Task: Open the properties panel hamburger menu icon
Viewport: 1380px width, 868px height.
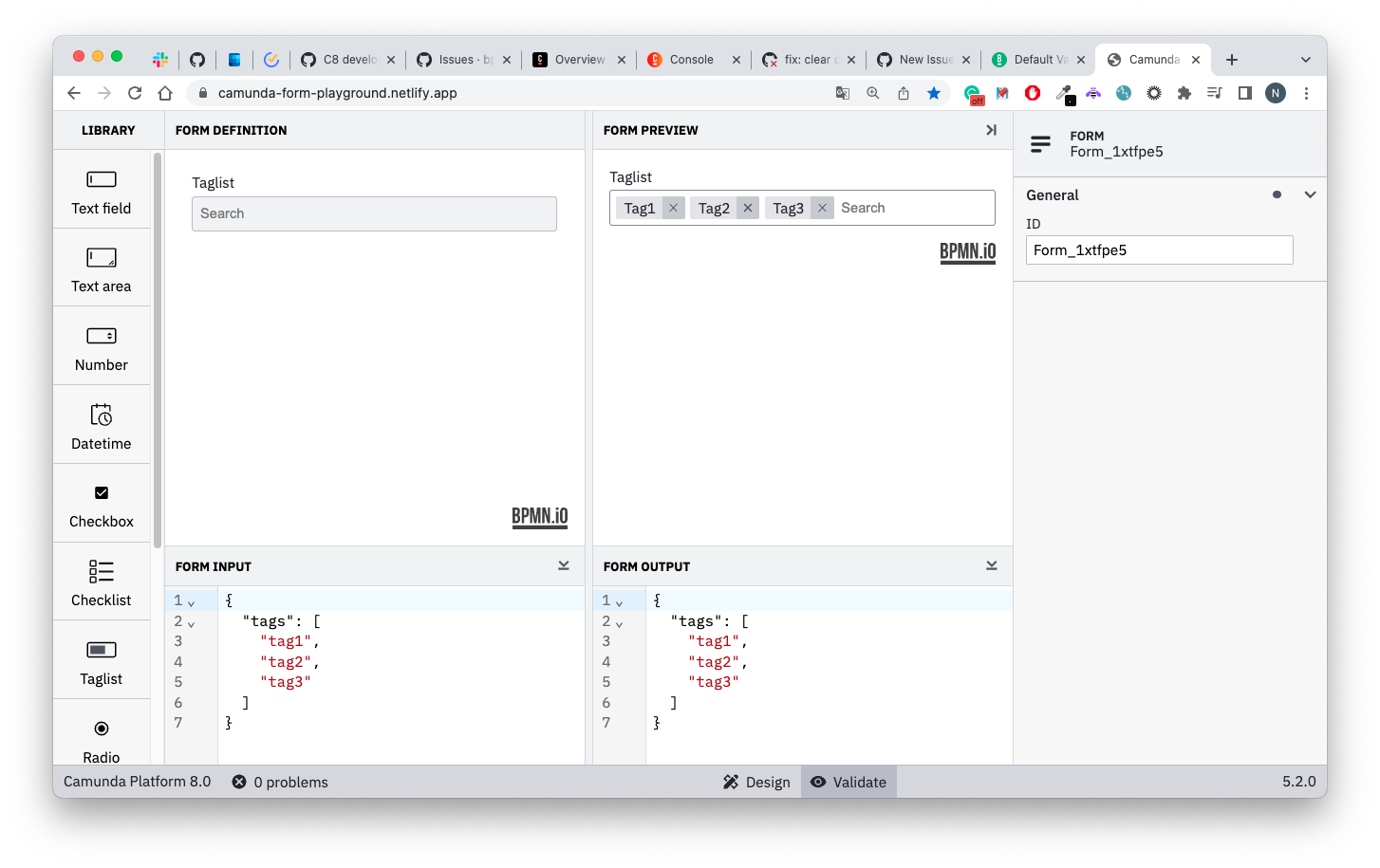Action: coord(1040,143)
